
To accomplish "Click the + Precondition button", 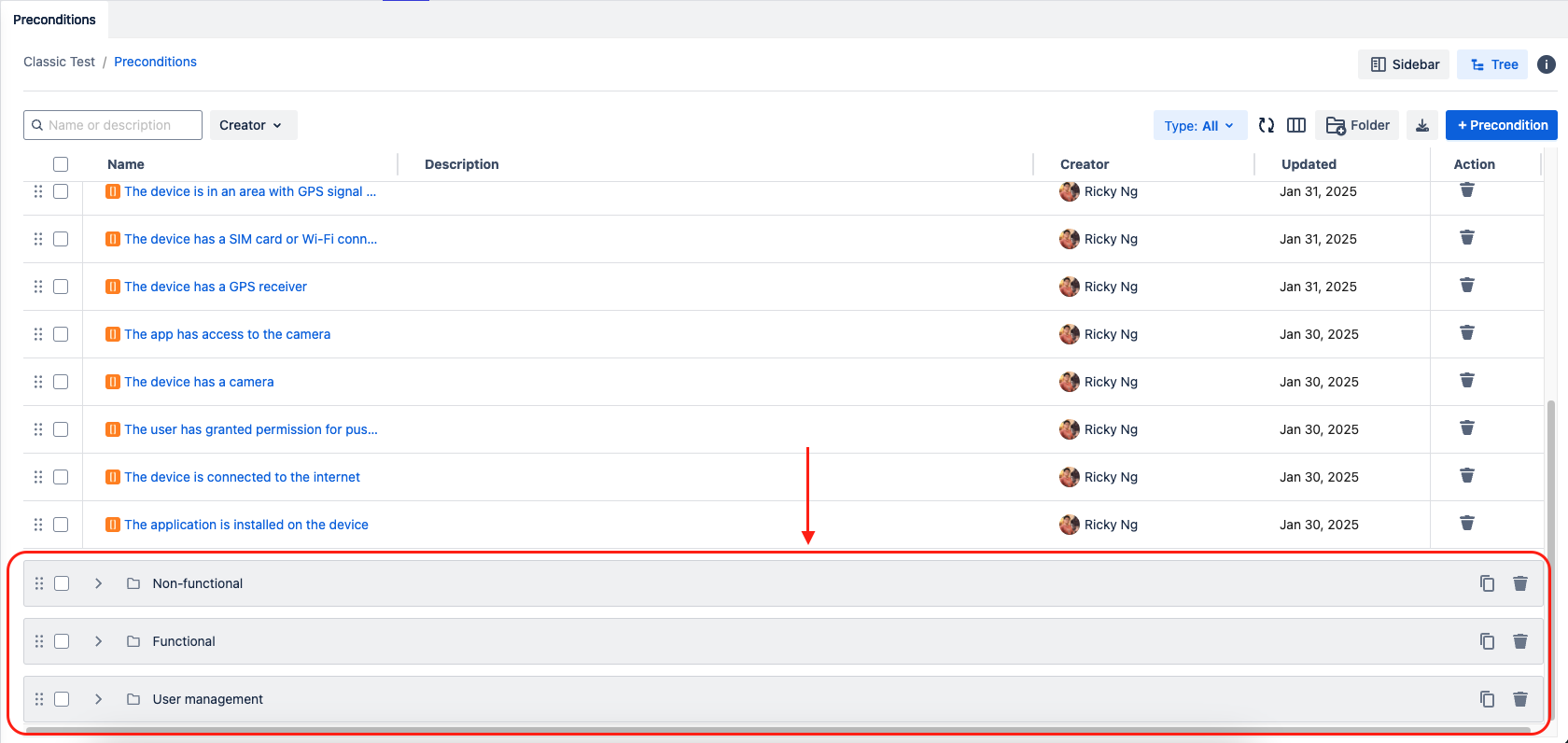I will pos(1501,125).
